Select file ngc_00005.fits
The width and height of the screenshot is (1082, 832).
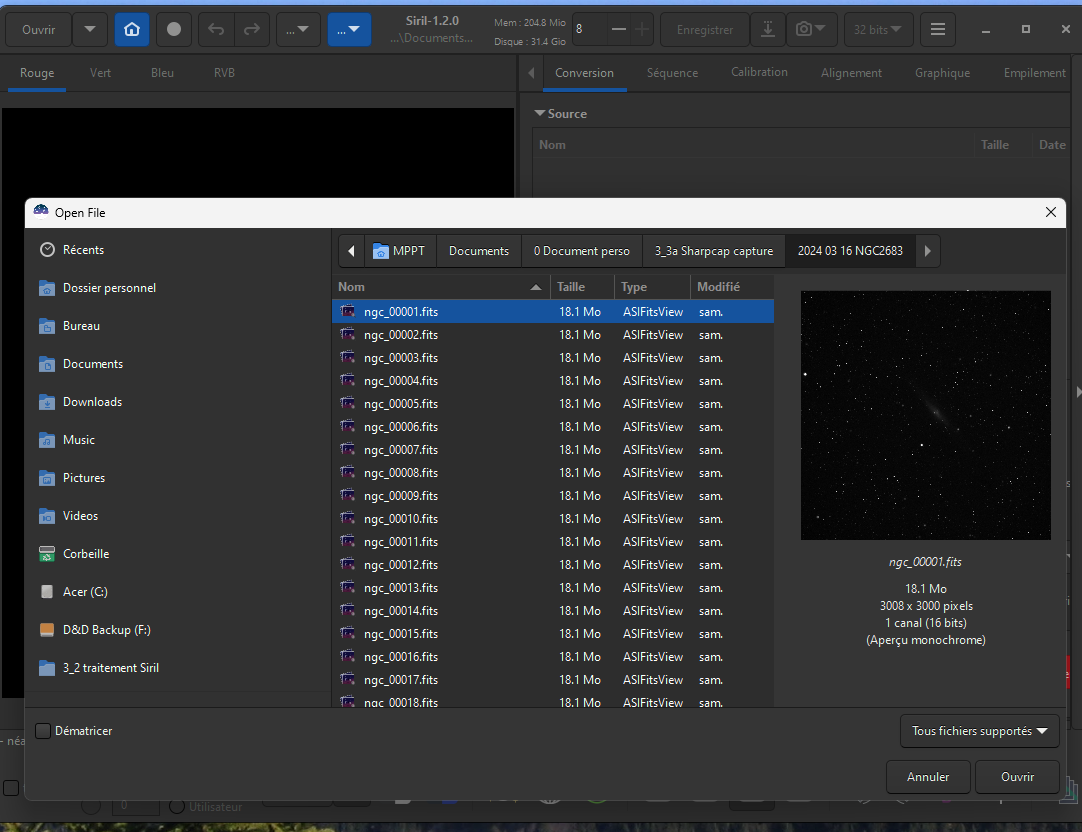(553, 404)
